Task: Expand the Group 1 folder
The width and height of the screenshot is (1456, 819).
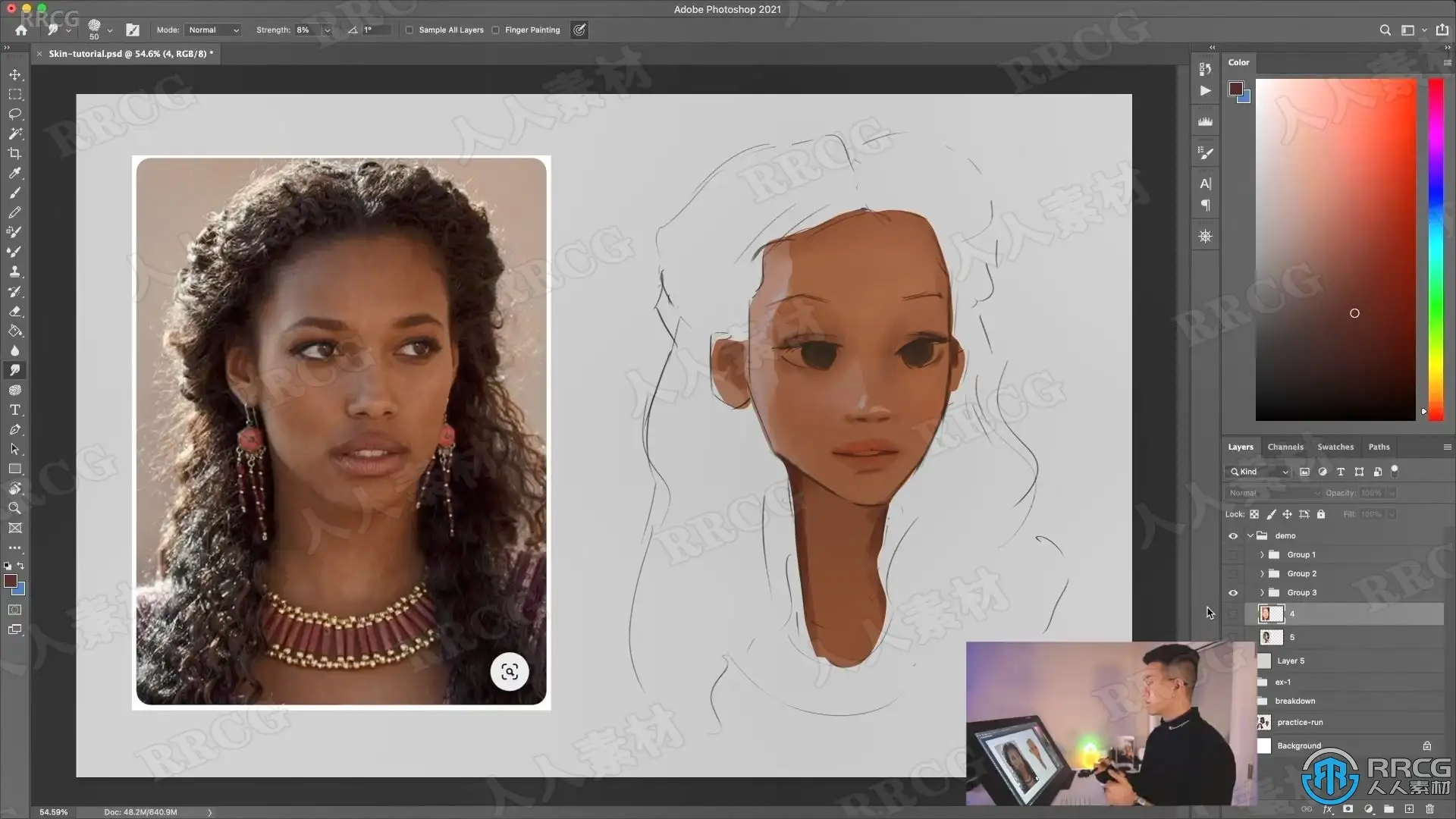Action: pos(1262,555)
